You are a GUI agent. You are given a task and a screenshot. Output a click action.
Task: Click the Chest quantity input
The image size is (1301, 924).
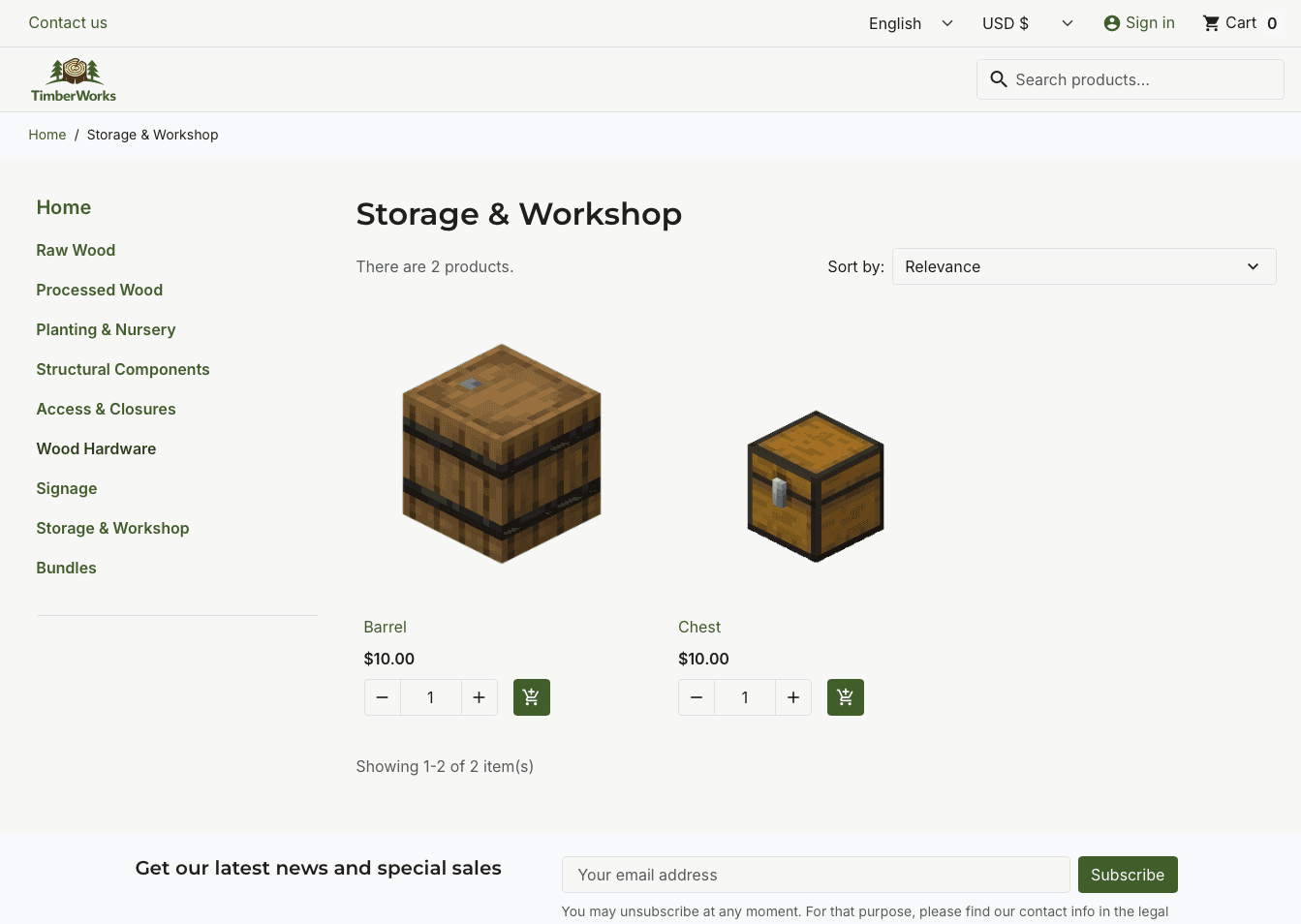click(745, 697)
